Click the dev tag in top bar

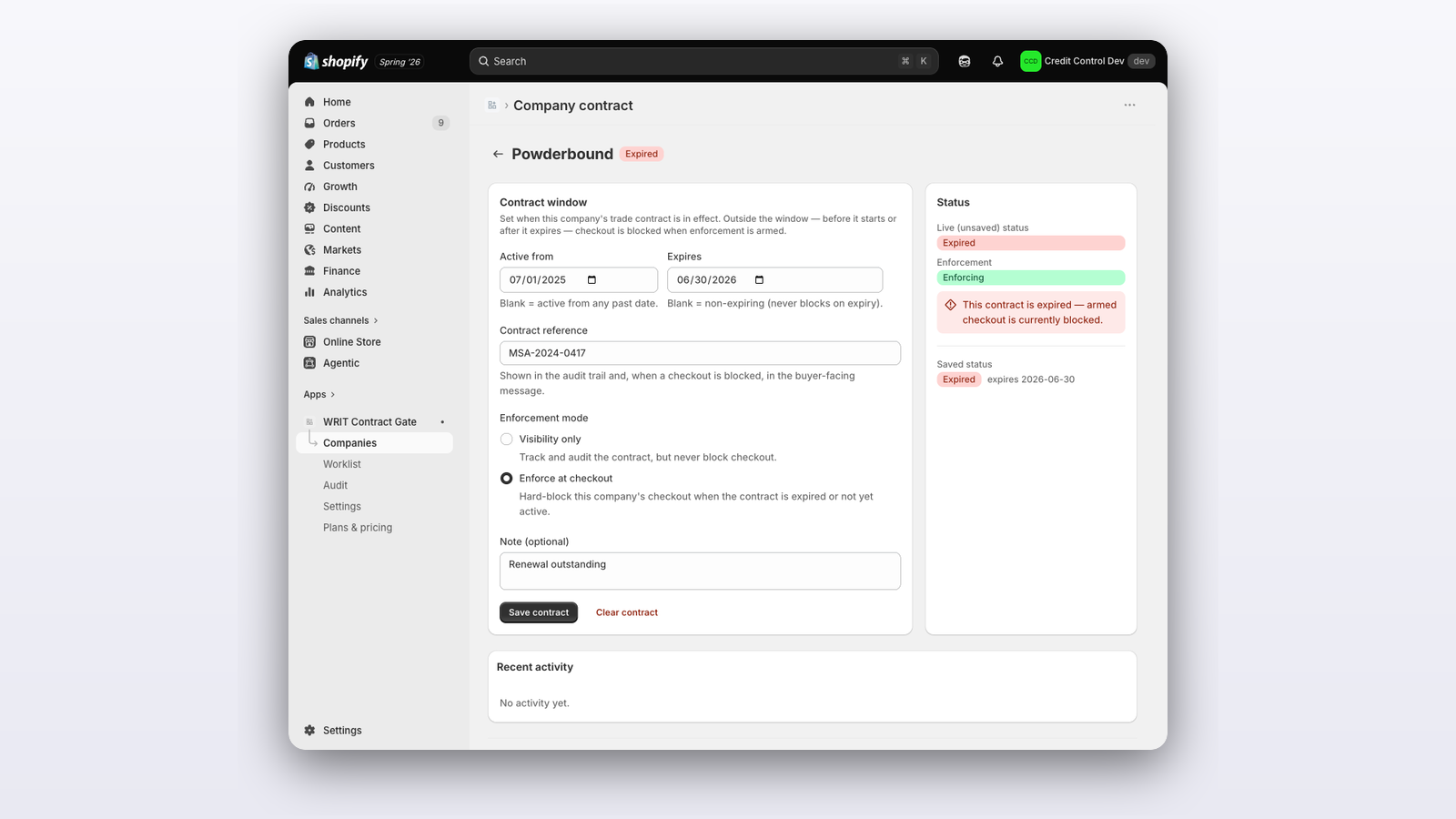[1141, 61]
